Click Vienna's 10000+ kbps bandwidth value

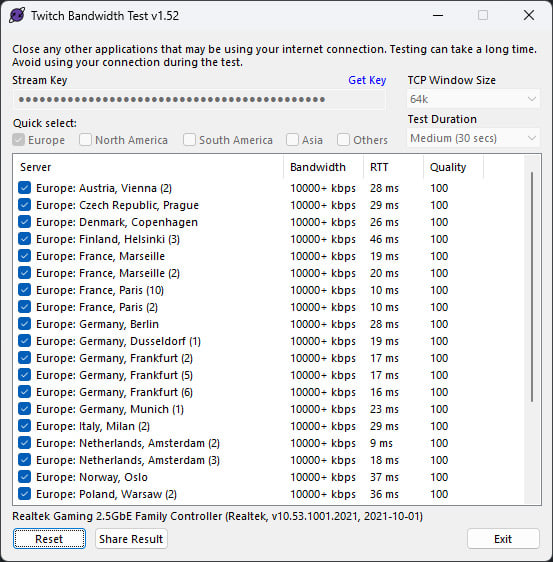pos(323,188)
